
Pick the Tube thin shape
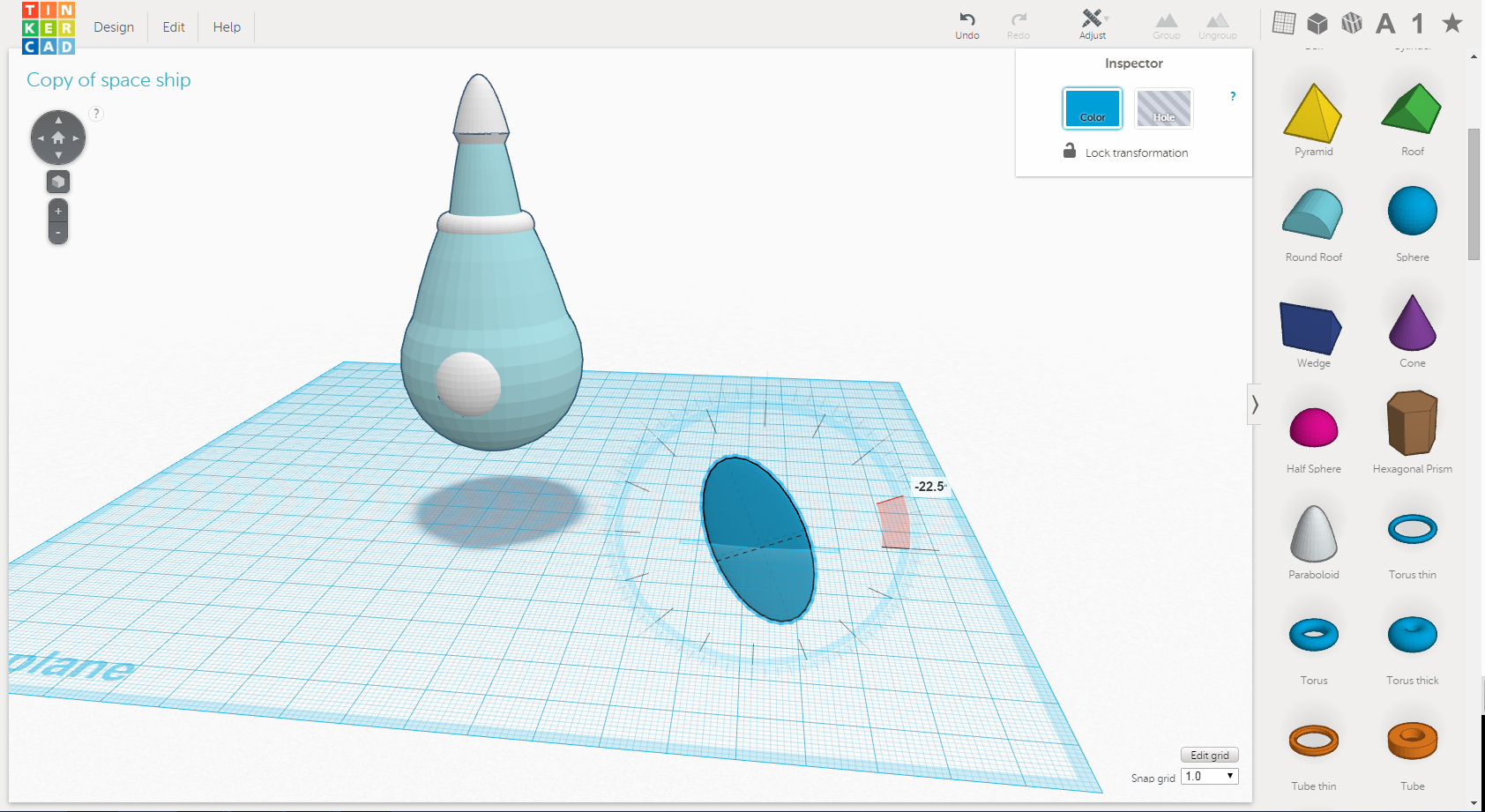tap(1313, 756)
